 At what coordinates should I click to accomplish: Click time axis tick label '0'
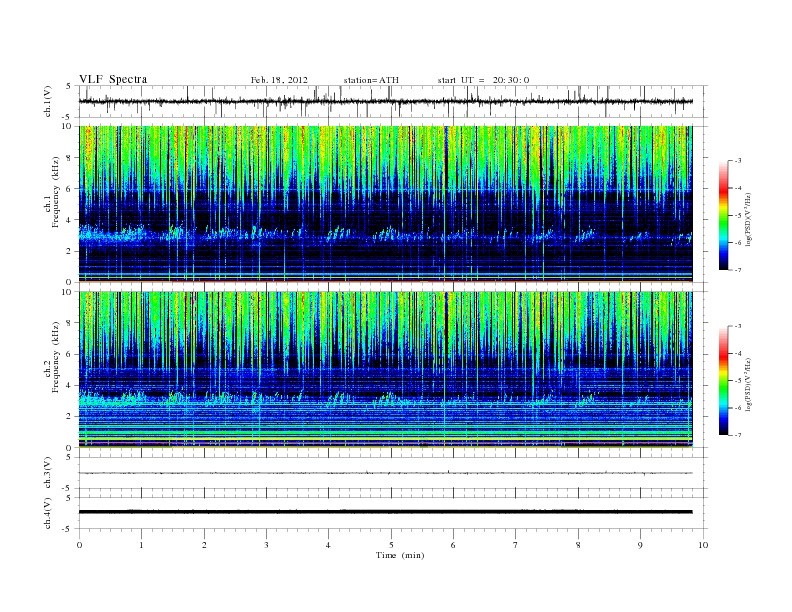[x=79, y=545]
